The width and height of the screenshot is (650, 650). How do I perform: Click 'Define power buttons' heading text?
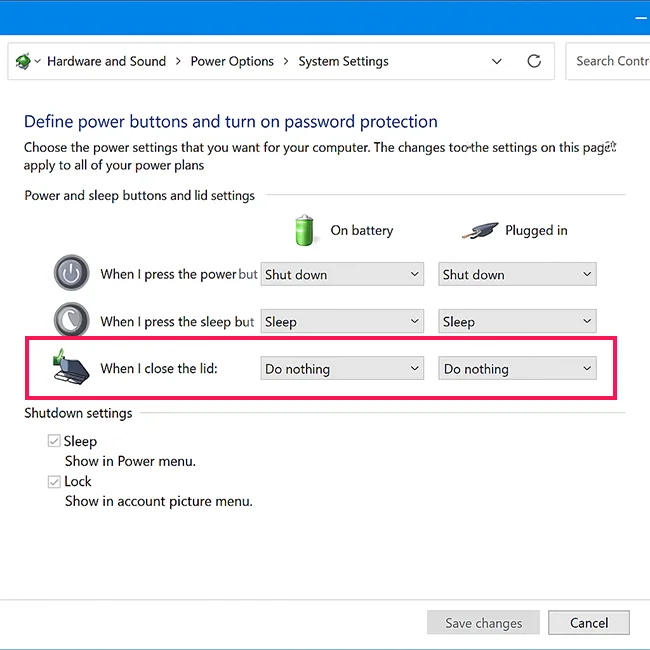[x=230, y=122]
